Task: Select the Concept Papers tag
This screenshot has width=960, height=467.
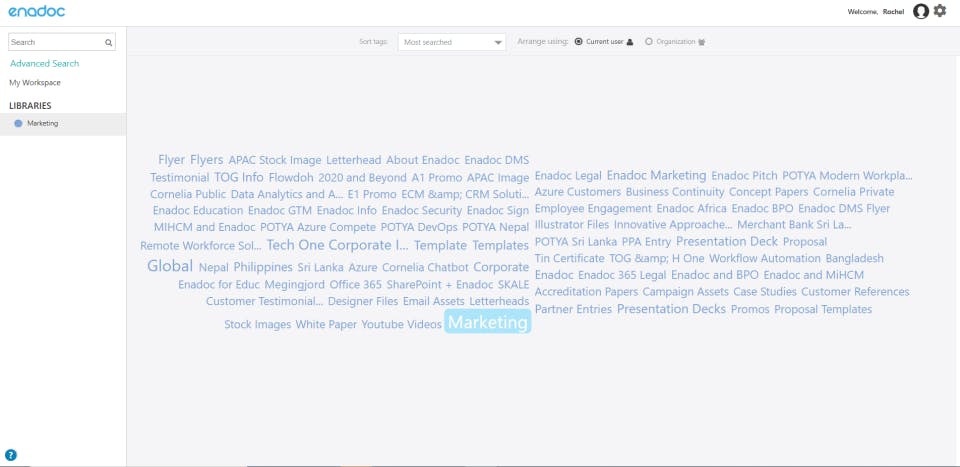Action: point(768,192)
